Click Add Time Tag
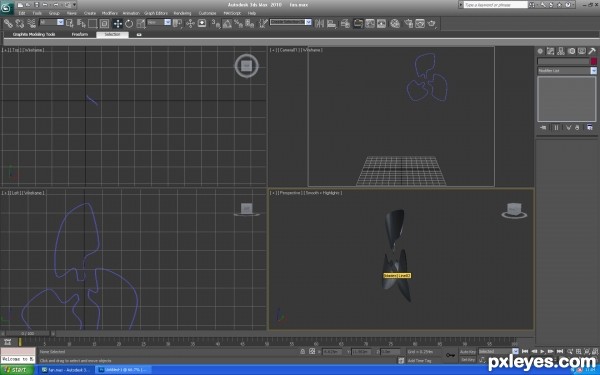 point(419,360)
